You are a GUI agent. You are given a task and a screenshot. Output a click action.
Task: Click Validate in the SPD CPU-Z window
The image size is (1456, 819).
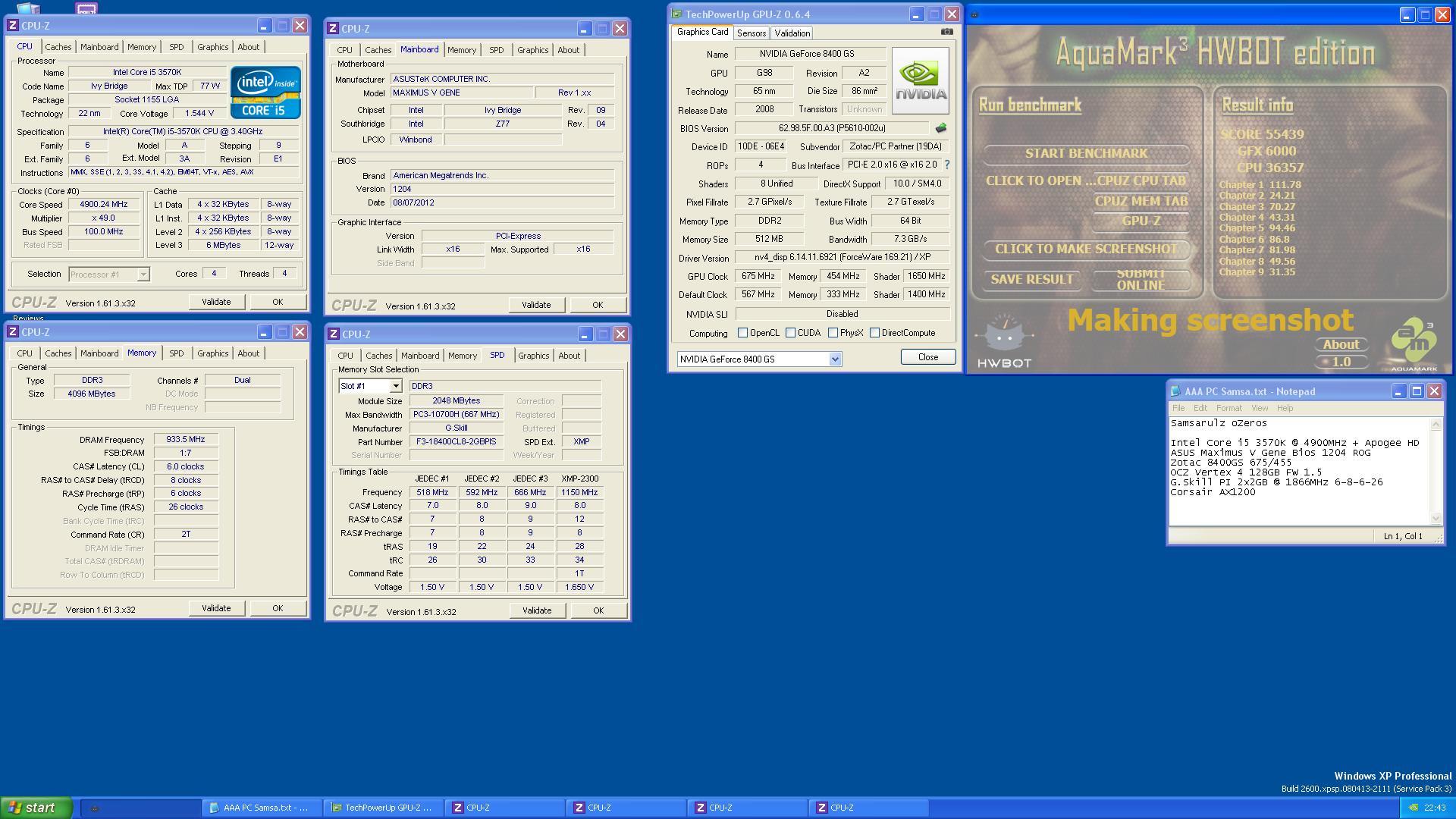point(537,610)
